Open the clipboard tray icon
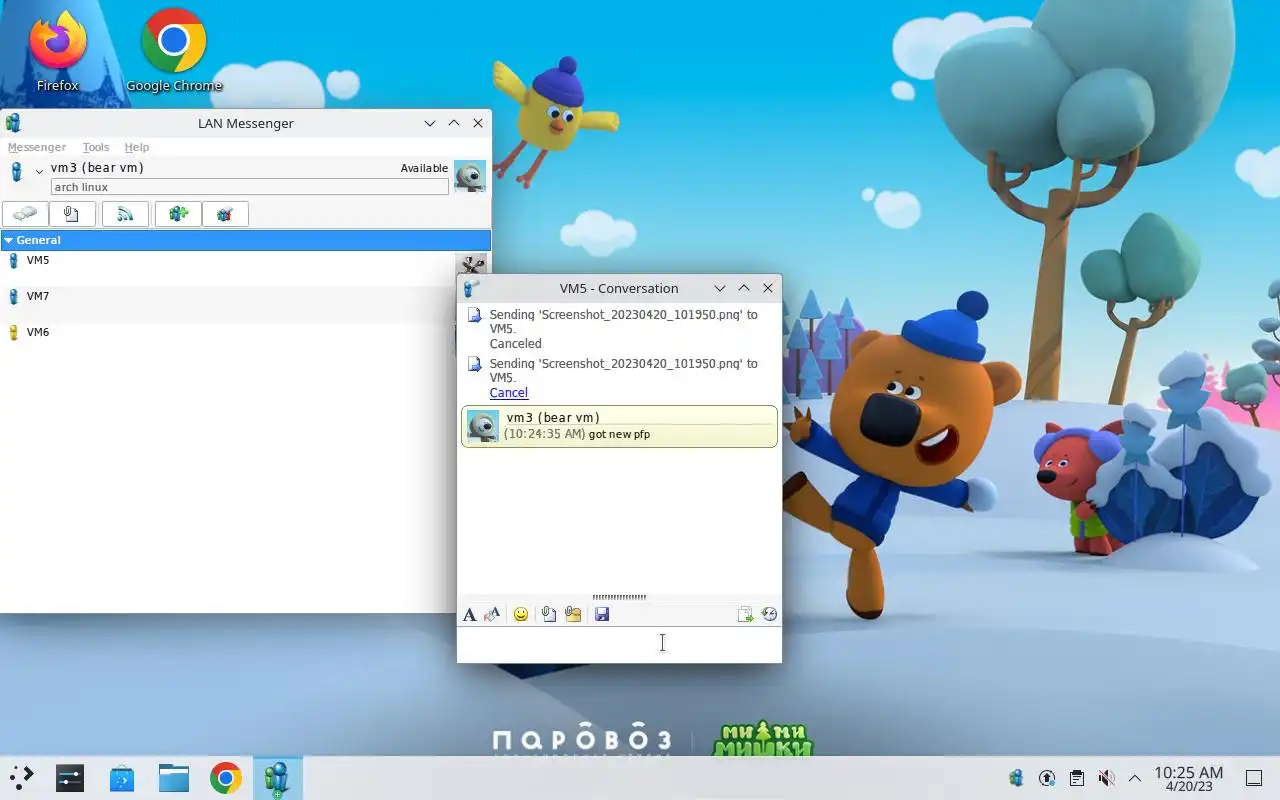Viewport: 1280px width, 800px height. [1076, 778]
